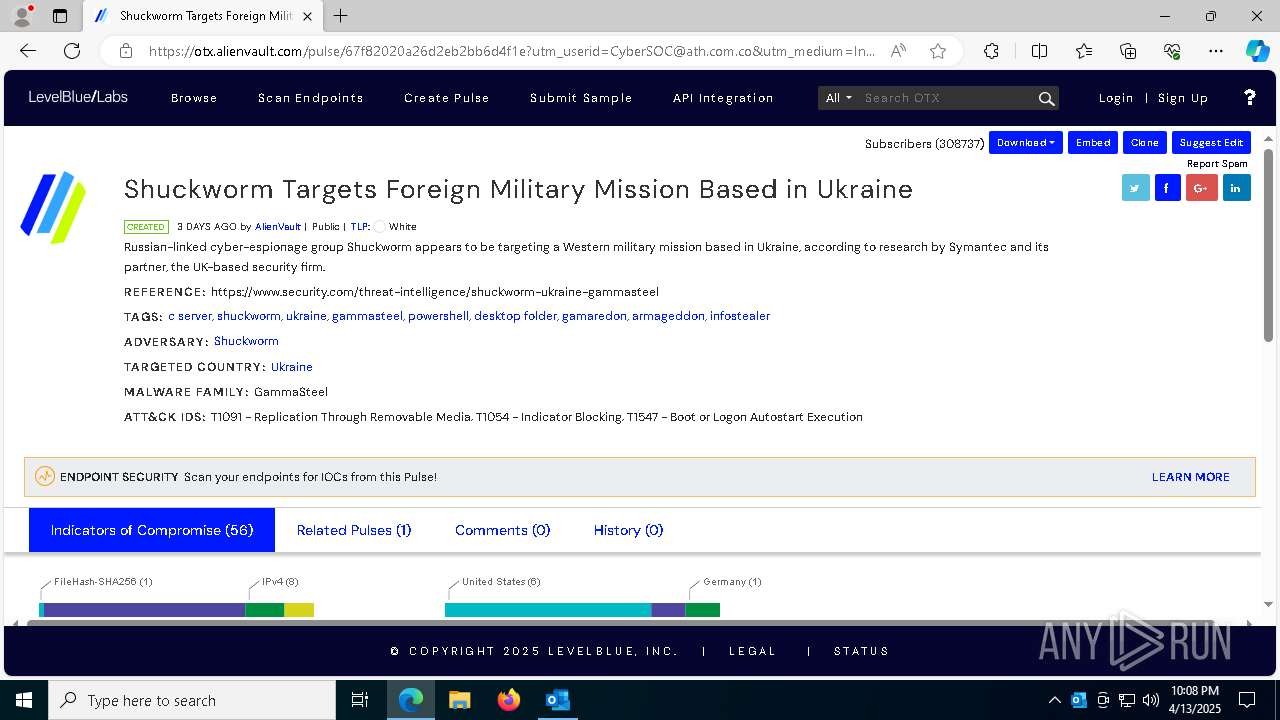Screen dimensions: 1280x720
Task: Click LEARN MORE about endpoint security
Action: coord(1191,477)
